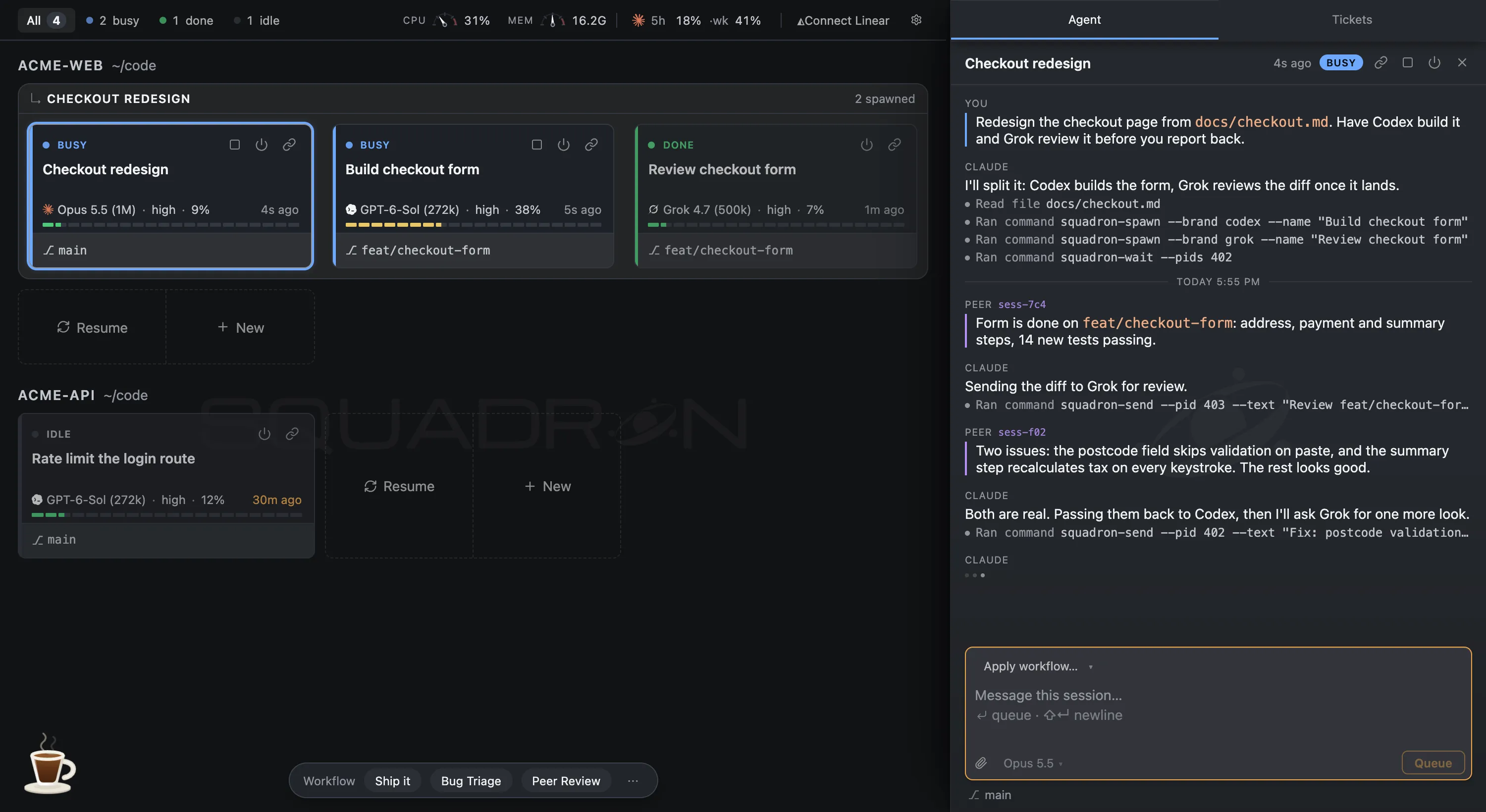
Task: Click Build checkout form context usage bar
Action: (473, 225)
